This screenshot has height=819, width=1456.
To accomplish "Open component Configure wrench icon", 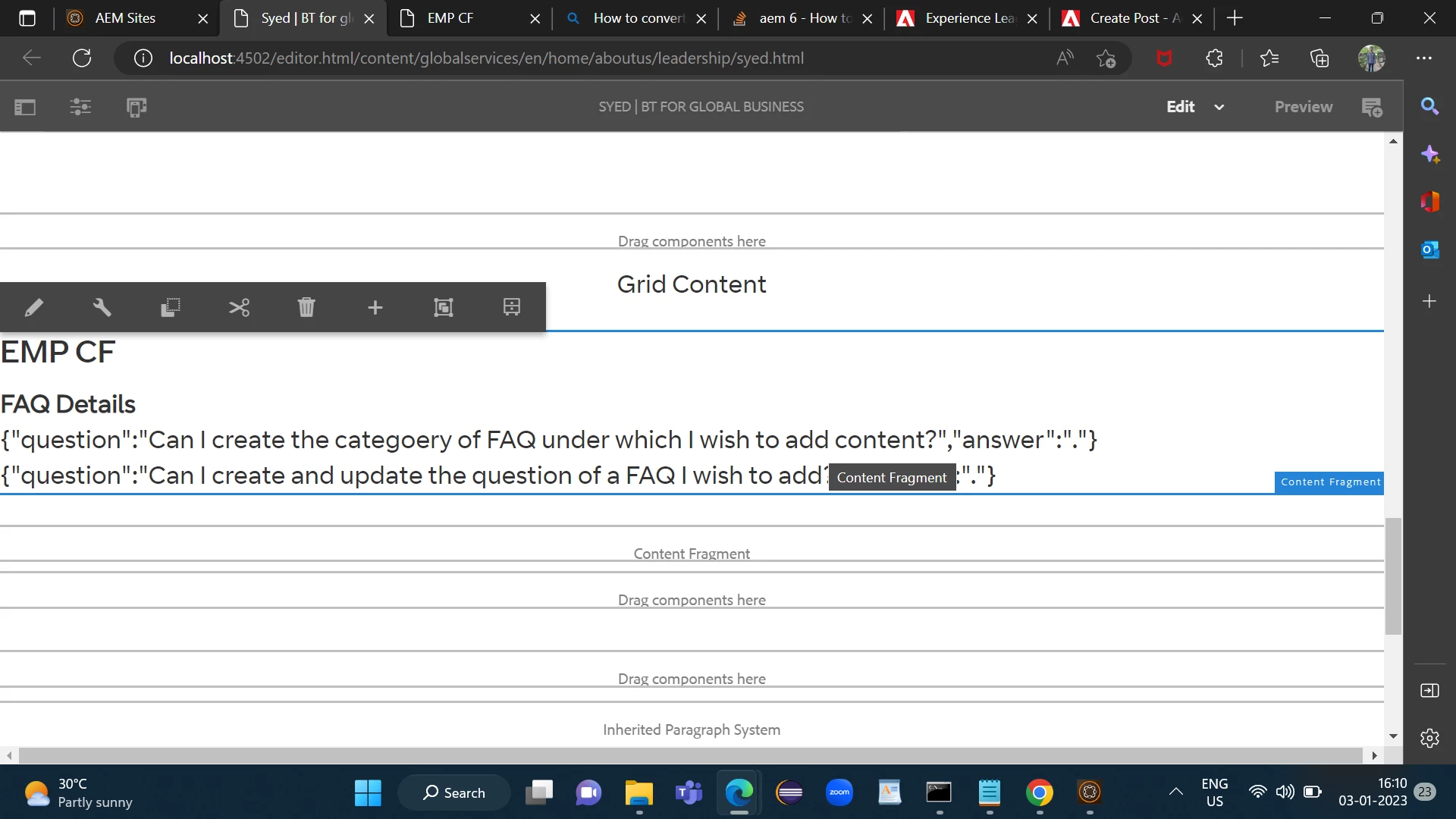I will point(102,307).
